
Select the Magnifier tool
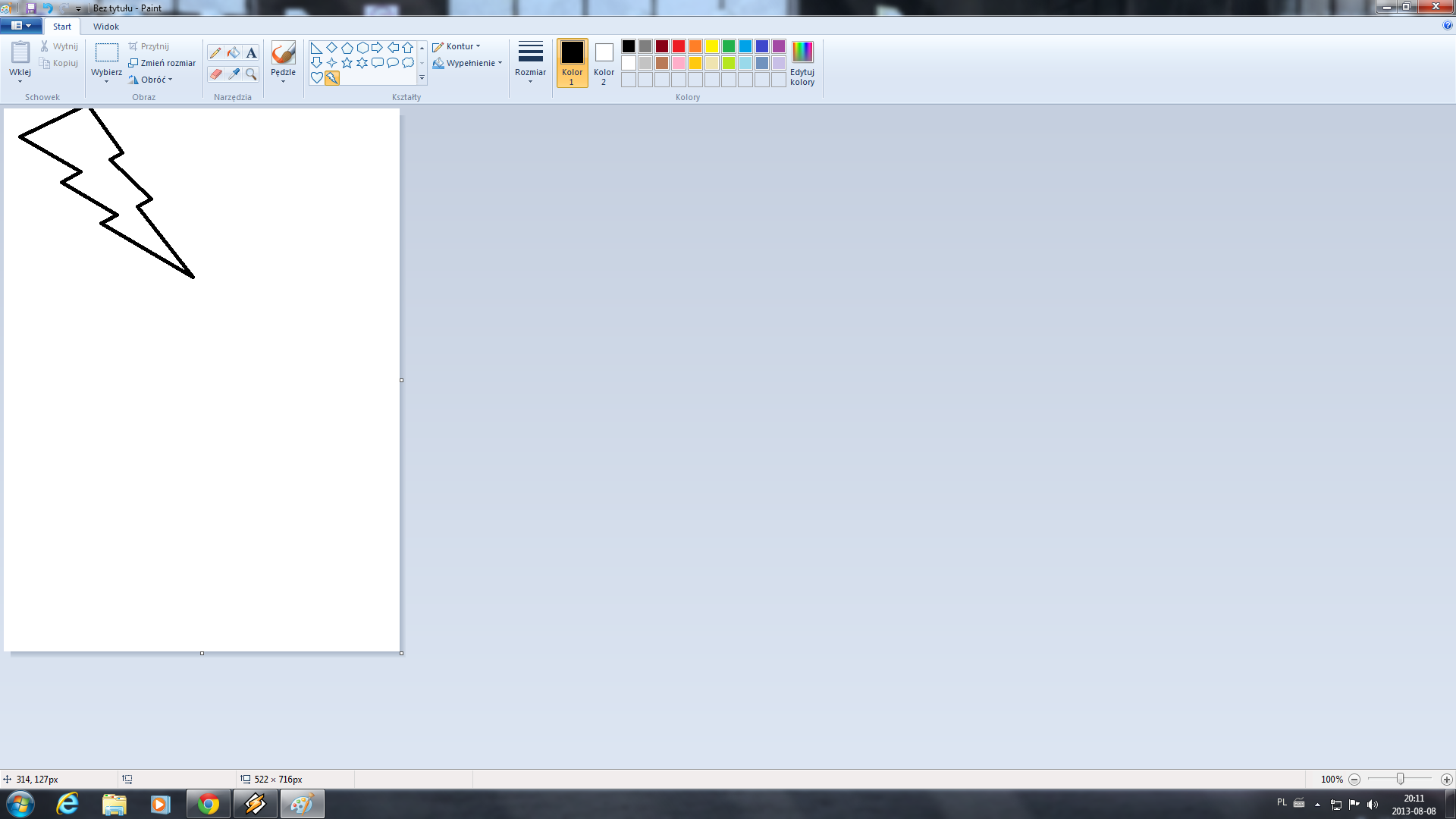pyautogui.click(x=251, y=74)
